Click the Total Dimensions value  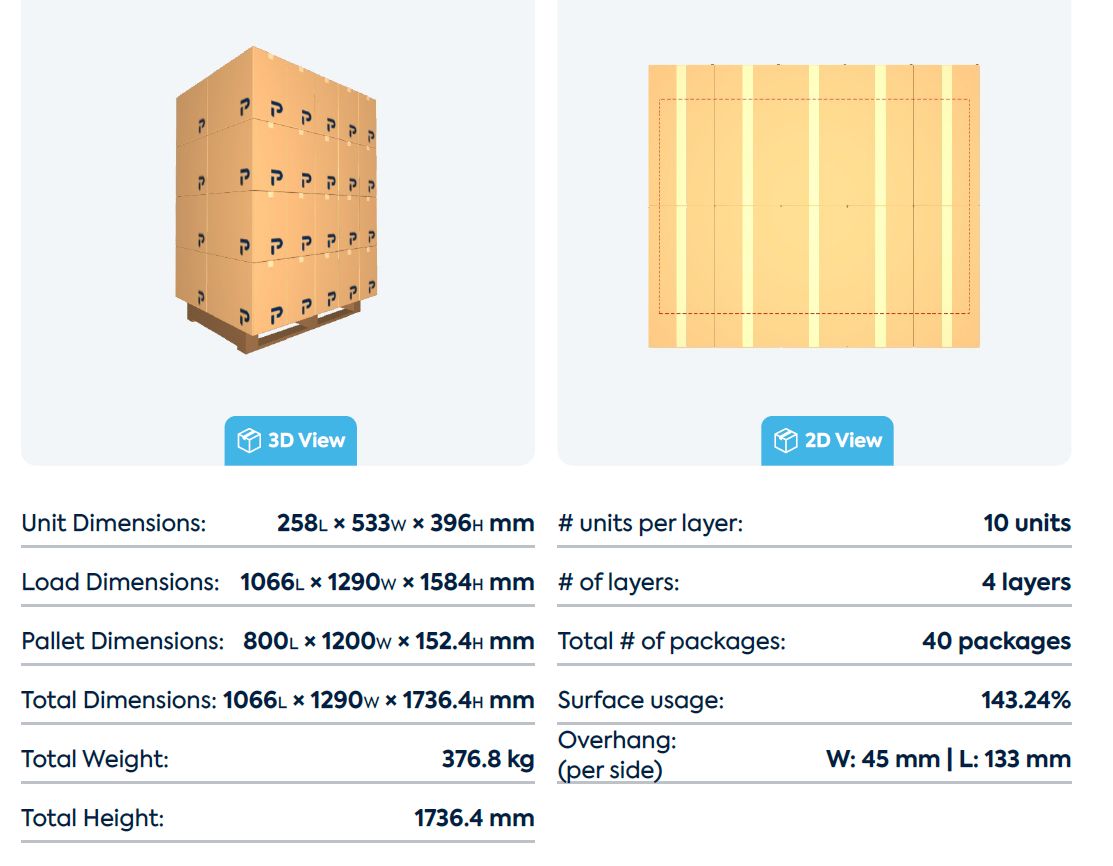click(x=378, y=700)
